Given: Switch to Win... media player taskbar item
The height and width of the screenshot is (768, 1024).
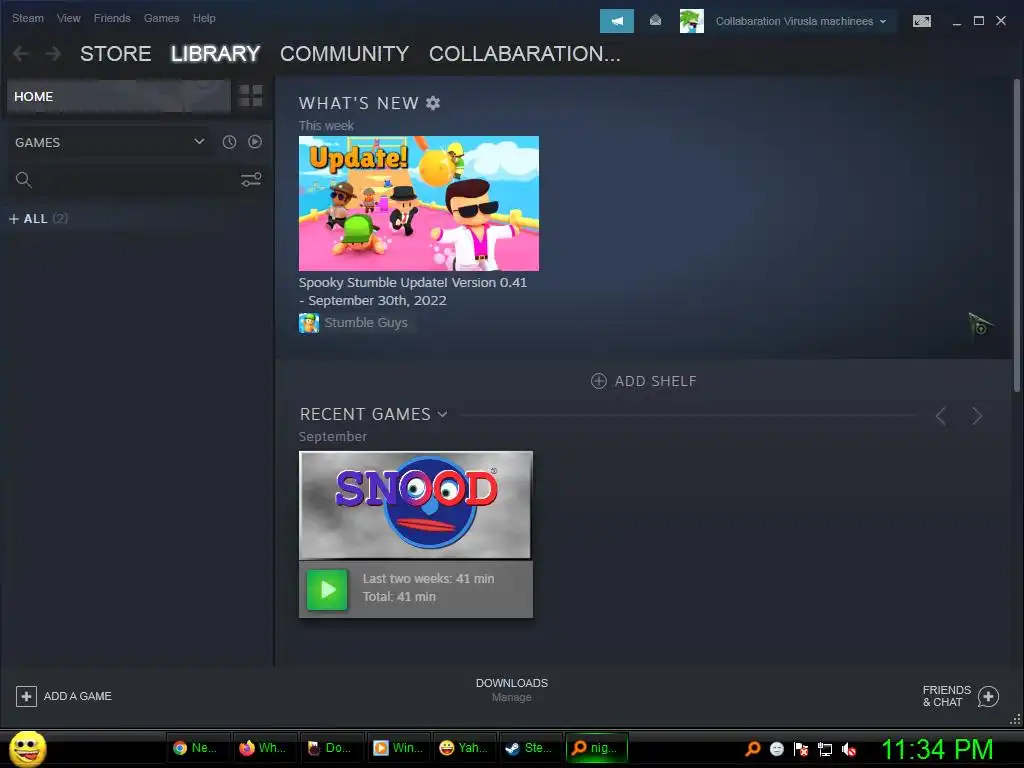Looking at the screenshot, I should [x=397, y=748].
